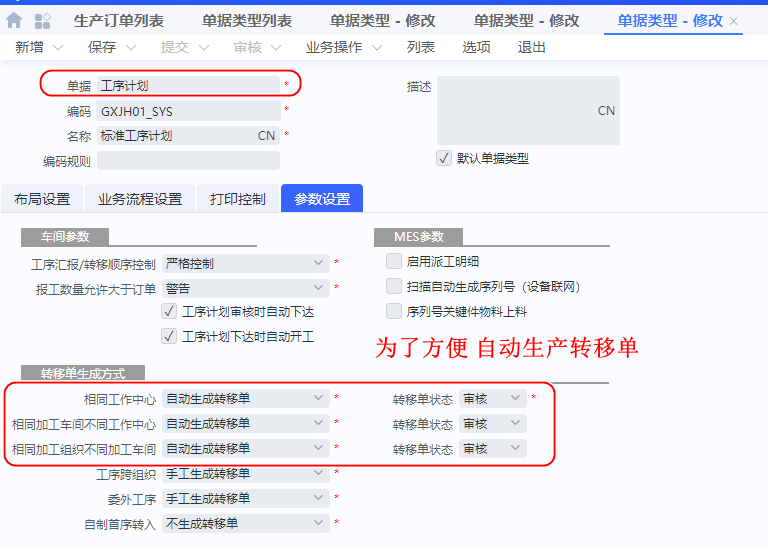This screenshot has height=550, width=768.
Task: Click the 列表 toolbar button
Action: [x=421, y=48]
